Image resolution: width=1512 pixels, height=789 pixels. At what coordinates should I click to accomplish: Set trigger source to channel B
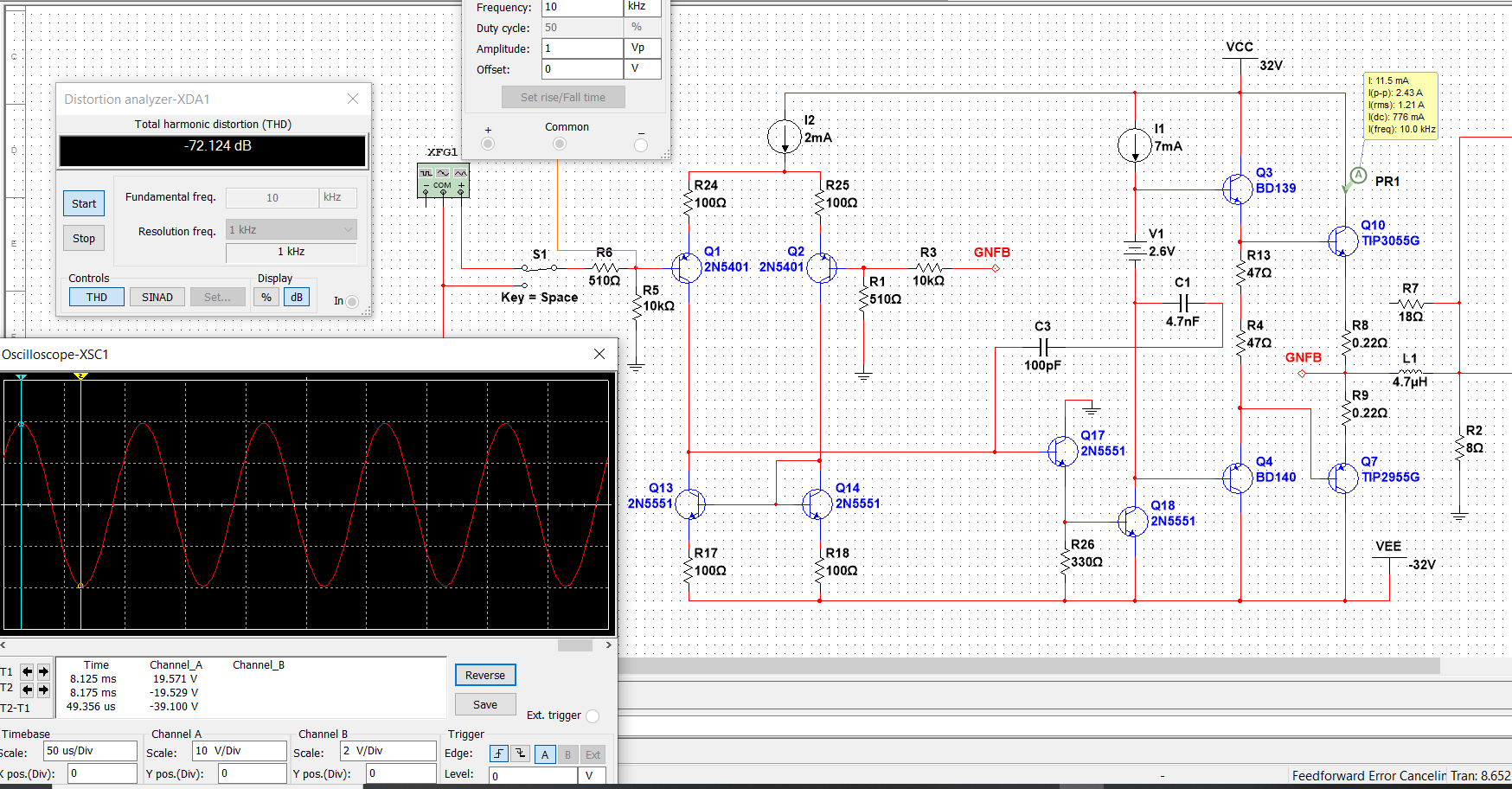(567, 754)
